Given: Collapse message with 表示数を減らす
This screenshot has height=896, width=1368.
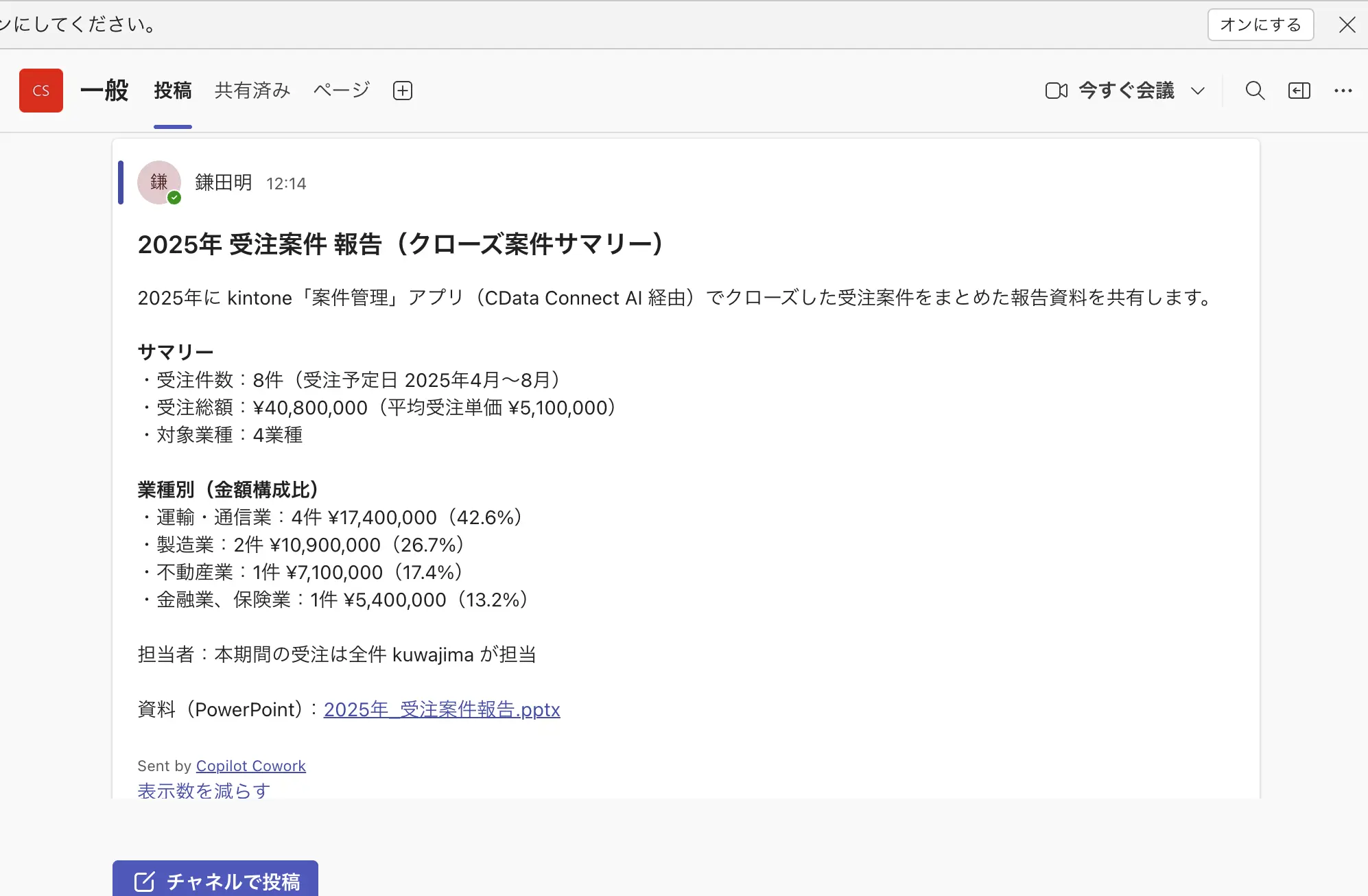Looking at the screenshot, I should click(x=204, y=791).
